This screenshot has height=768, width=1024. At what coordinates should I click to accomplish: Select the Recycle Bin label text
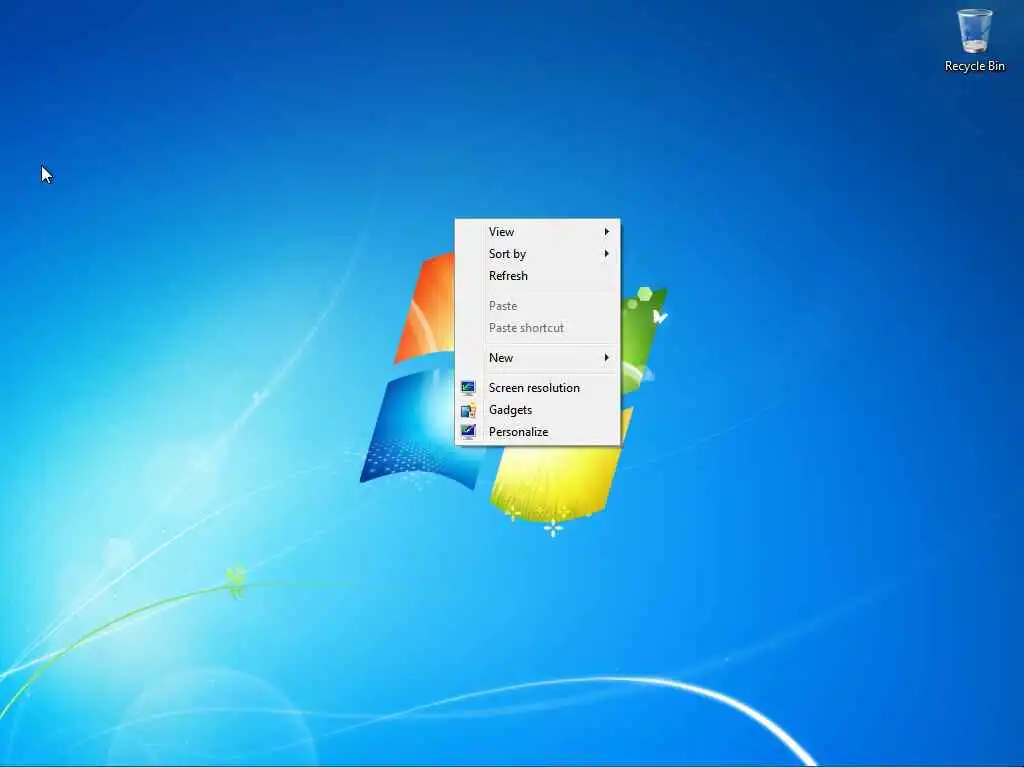(974, 66)
